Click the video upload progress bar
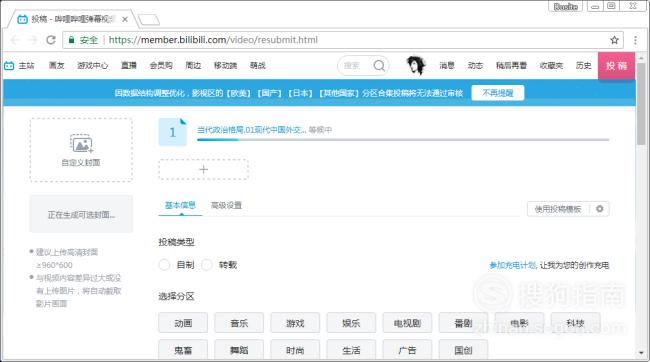The height and width of the screenshot is (362, 650). pyautogui.click(x=403, y=140)
